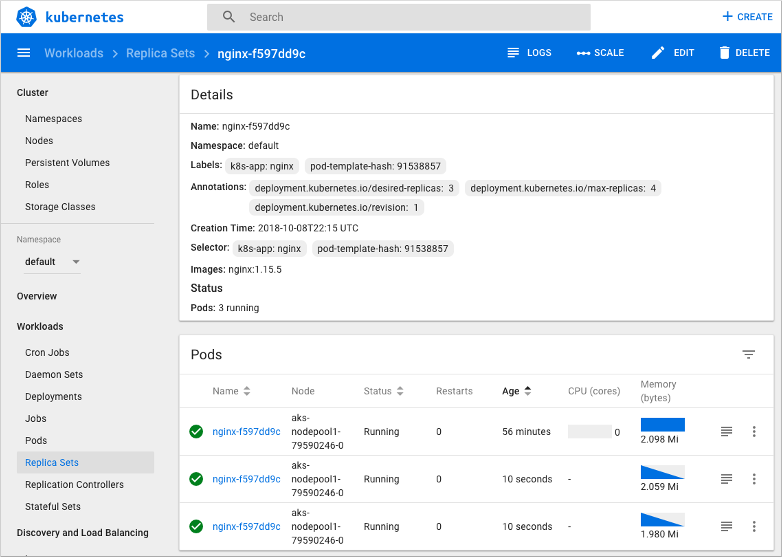
Task: Go to Nodes in Cluster section
Action: (39, 141)
